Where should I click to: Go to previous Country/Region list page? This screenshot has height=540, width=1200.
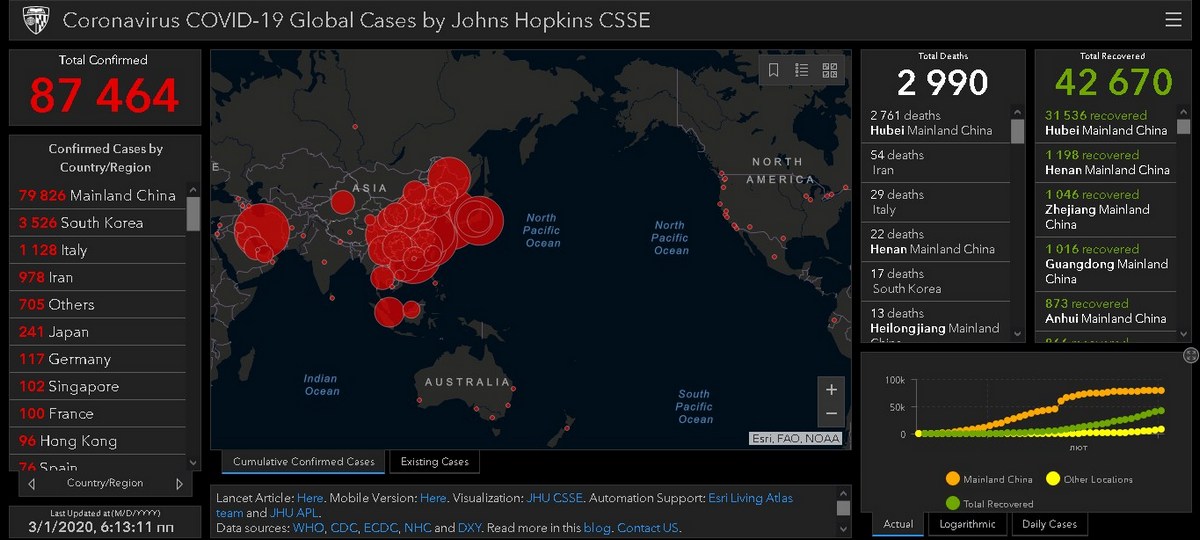pos(31,484)
